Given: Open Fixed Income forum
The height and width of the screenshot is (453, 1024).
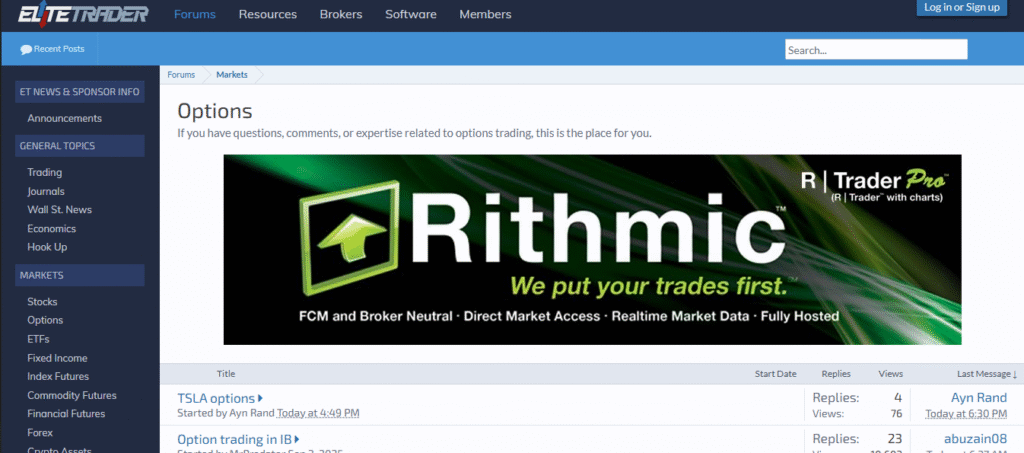Looking at the screenshot, I should coord(57,358).
